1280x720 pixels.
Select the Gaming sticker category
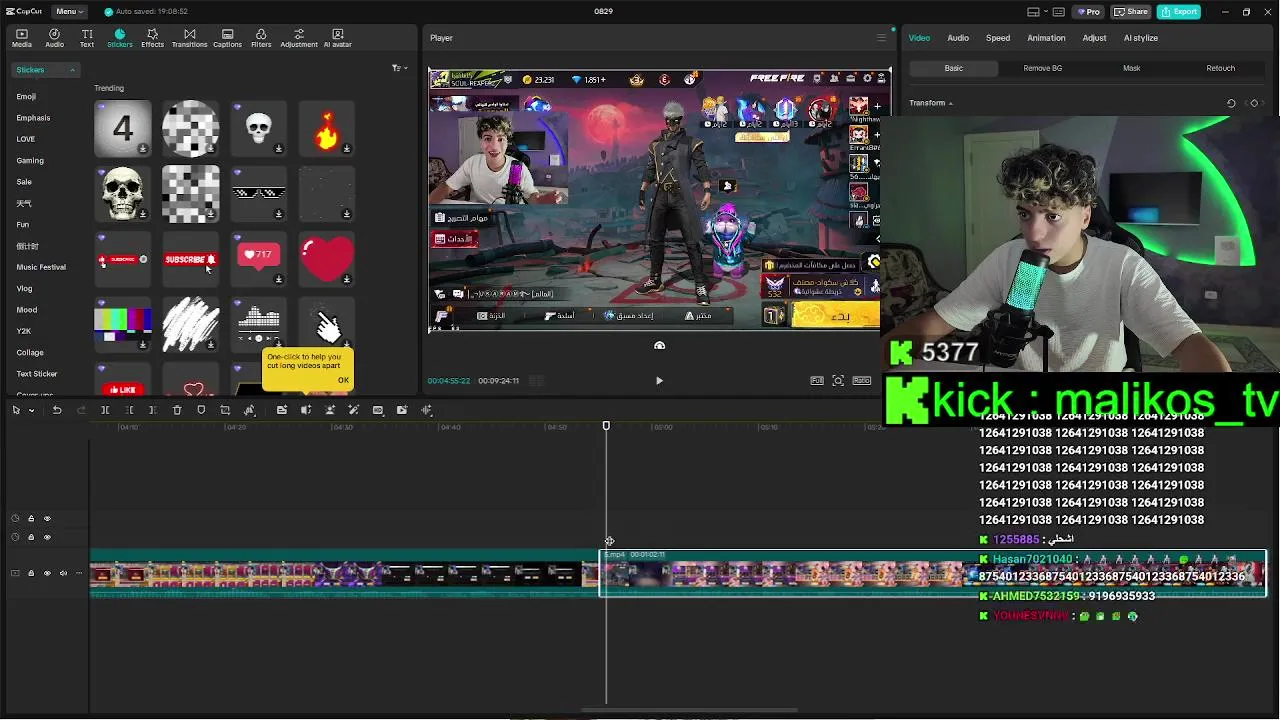pyautogui.click(x=30, y=160)
